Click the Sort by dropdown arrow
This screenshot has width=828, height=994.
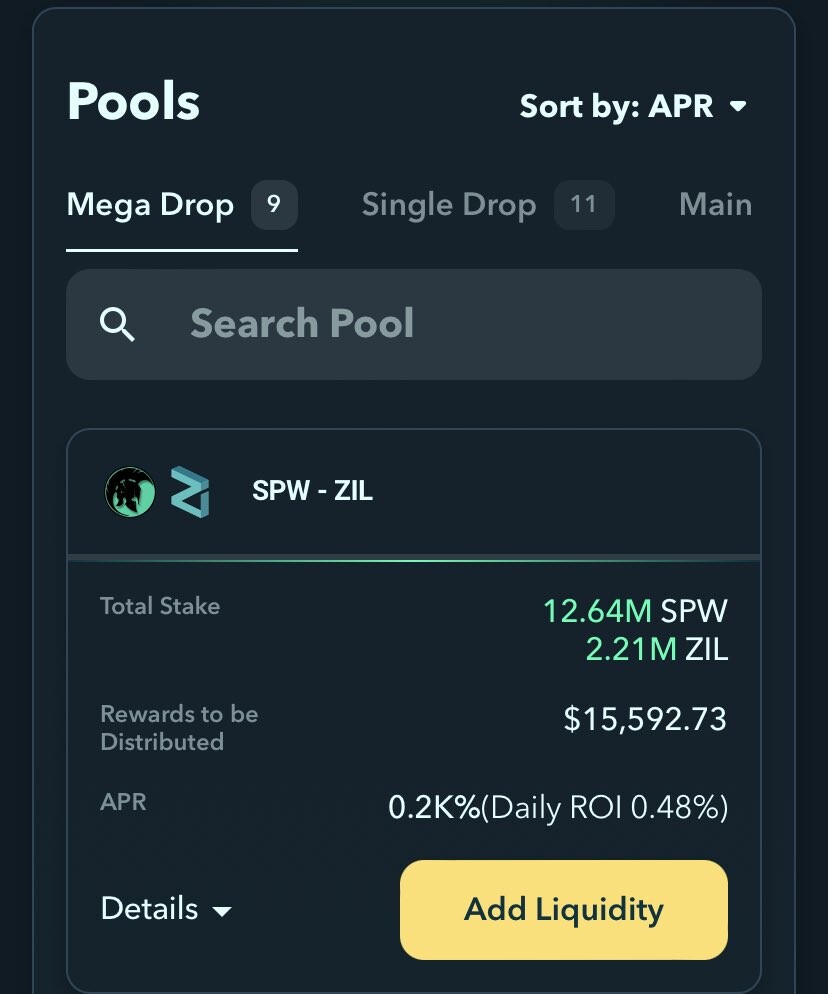tap(738, 106)
